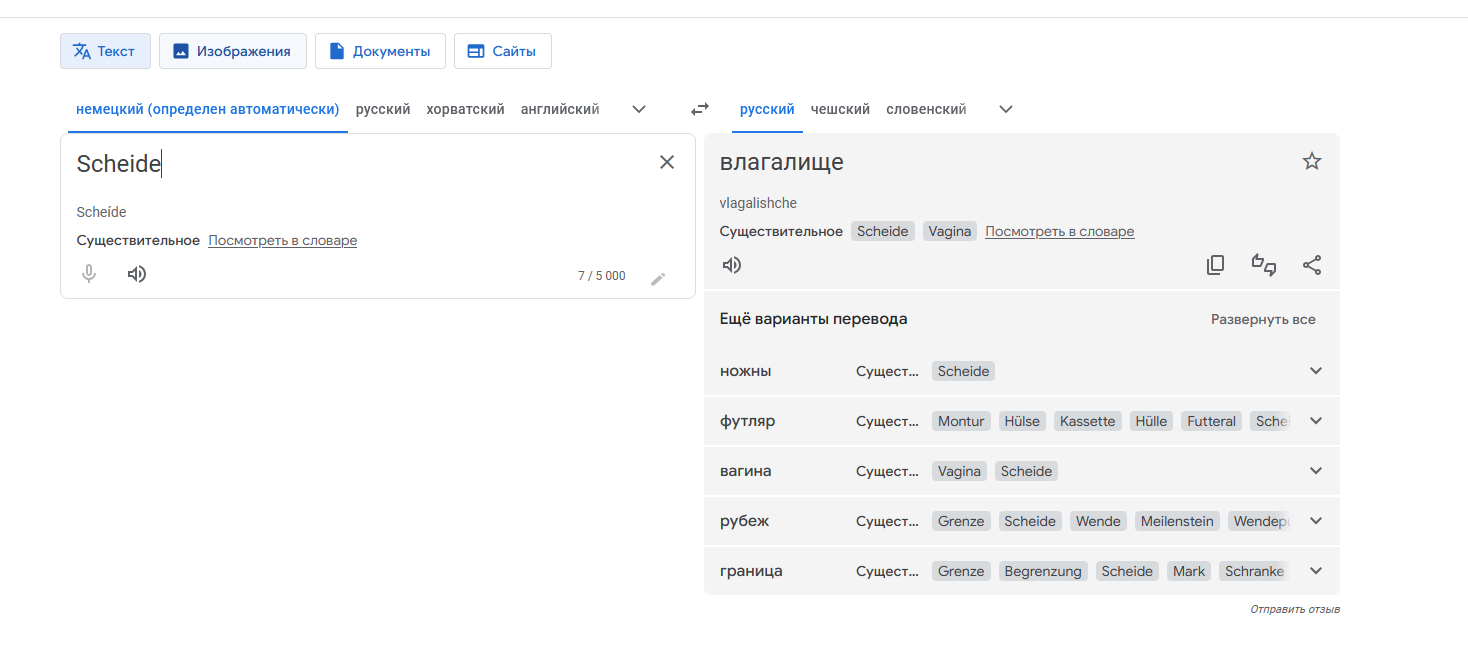
Task: Copy translation with the copy icon
Action: click(x=1216, y=265)
